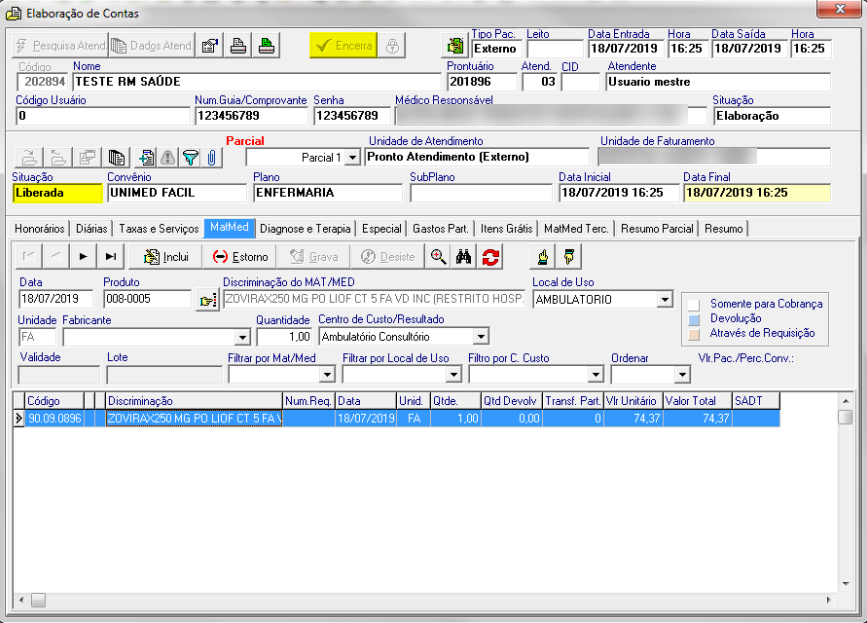Switch to the Gastos Part. tab

(440, 229)
